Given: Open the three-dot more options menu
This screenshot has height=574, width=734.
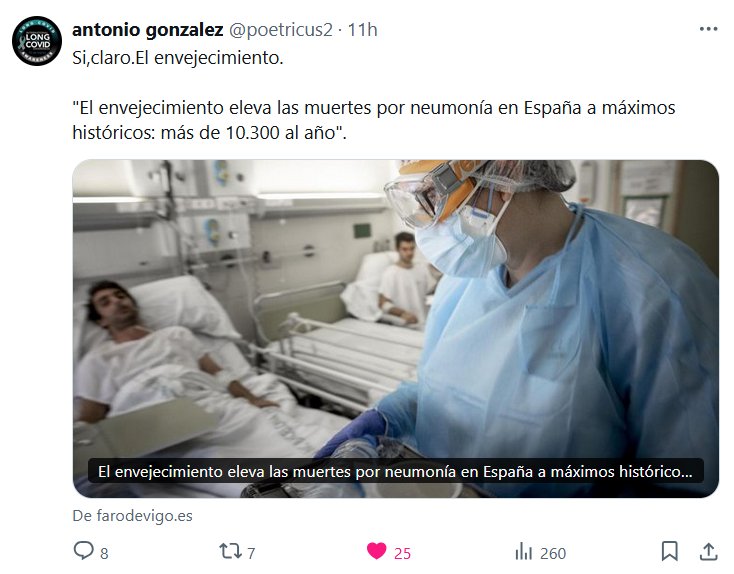Looking at the screenshot, I should coord(708,29).
